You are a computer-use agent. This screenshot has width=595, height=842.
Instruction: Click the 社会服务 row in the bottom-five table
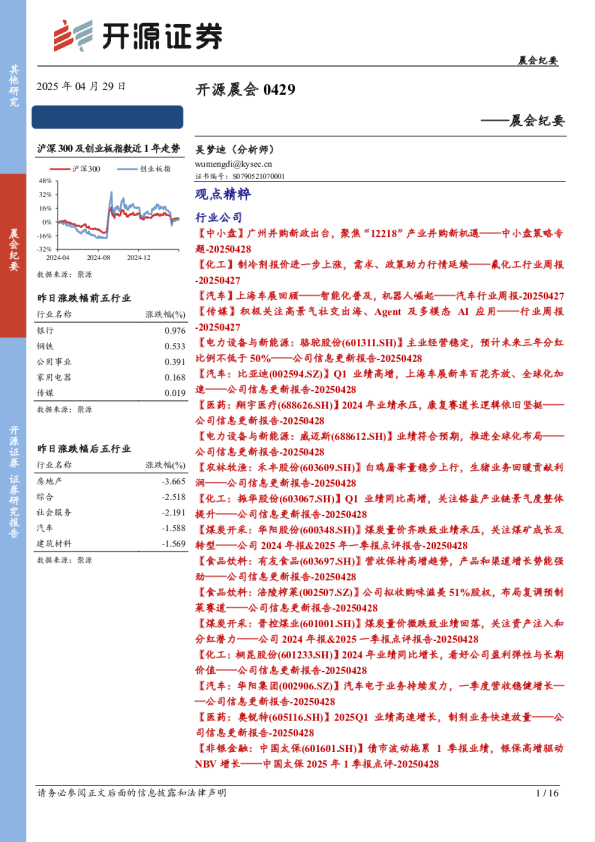click(x=111, y=512)
